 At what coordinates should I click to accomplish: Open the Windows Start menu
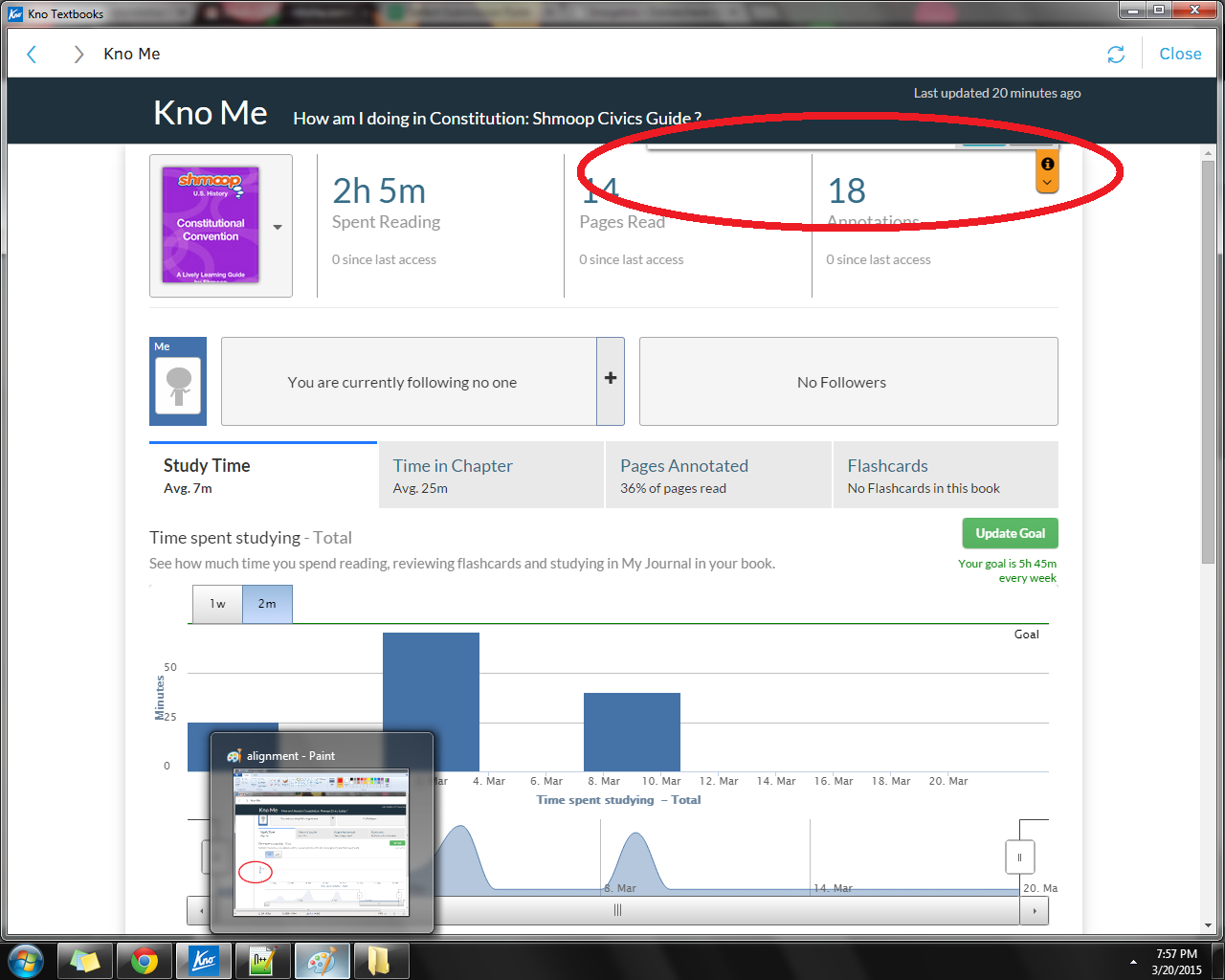pyautogui.click(x=26, y=960)
